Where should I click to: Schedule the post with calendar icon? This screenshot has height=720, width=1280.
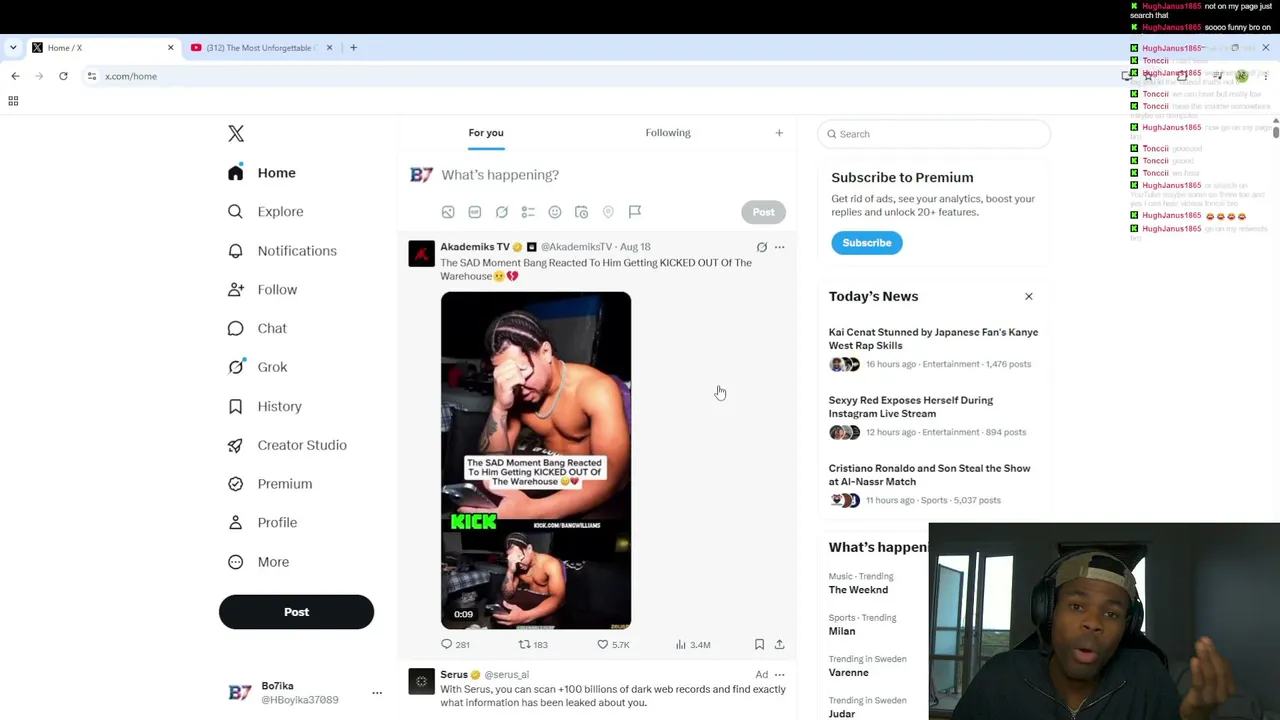click(581, 212)
